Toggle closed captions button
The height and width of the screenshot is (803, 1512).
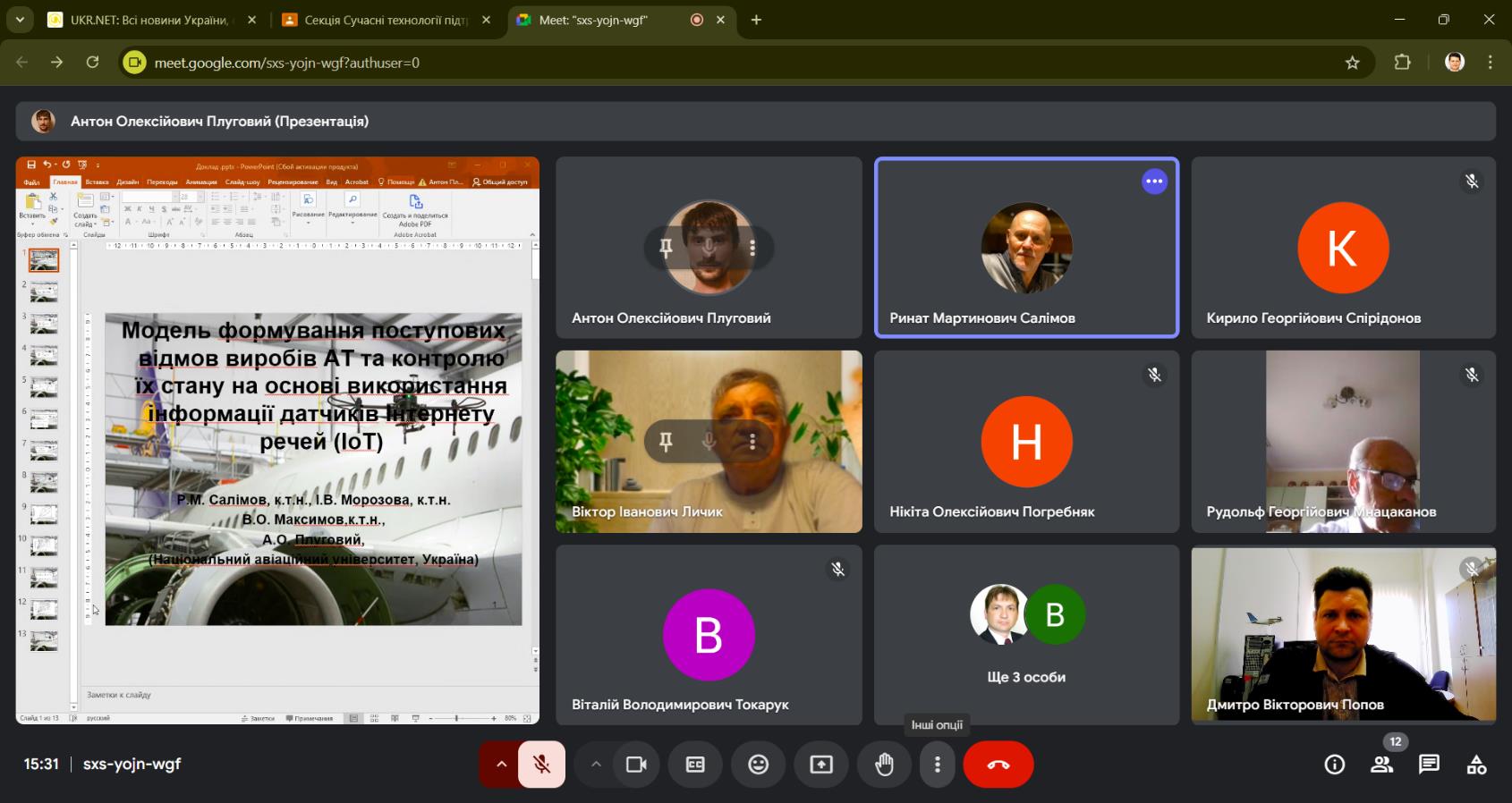pos(695,765)
